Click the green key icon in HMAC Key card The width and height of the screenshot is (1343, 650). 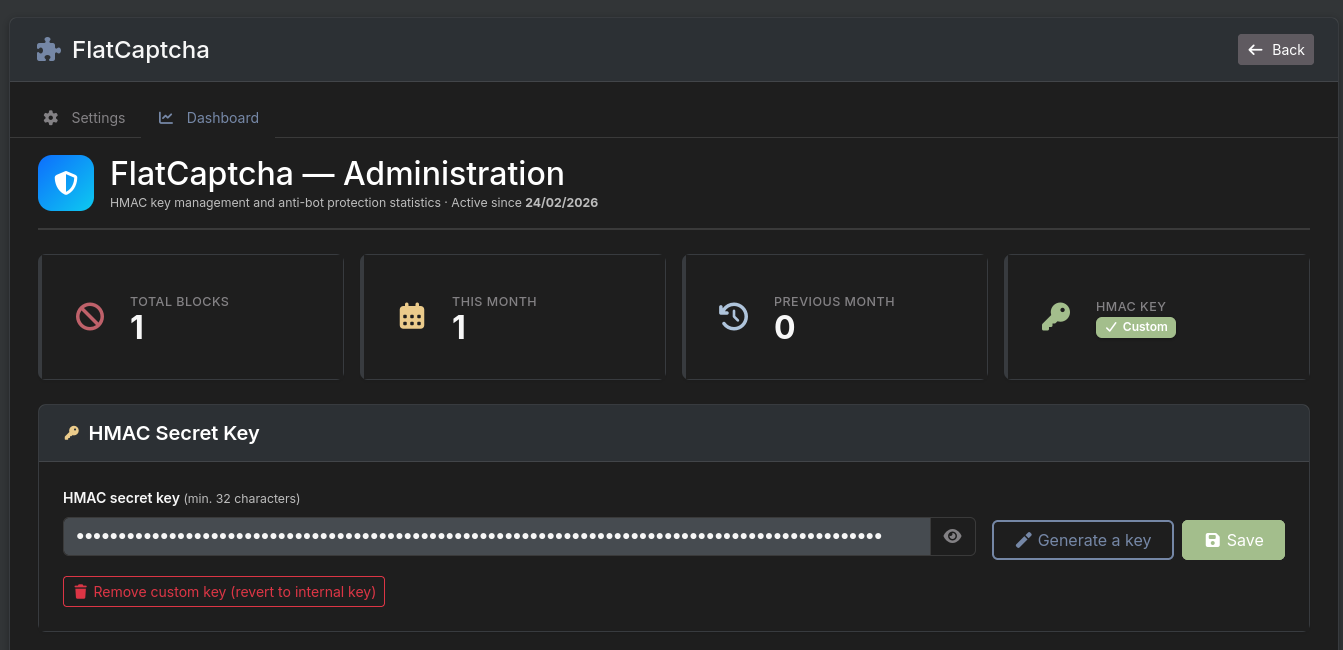(1055, 317)
